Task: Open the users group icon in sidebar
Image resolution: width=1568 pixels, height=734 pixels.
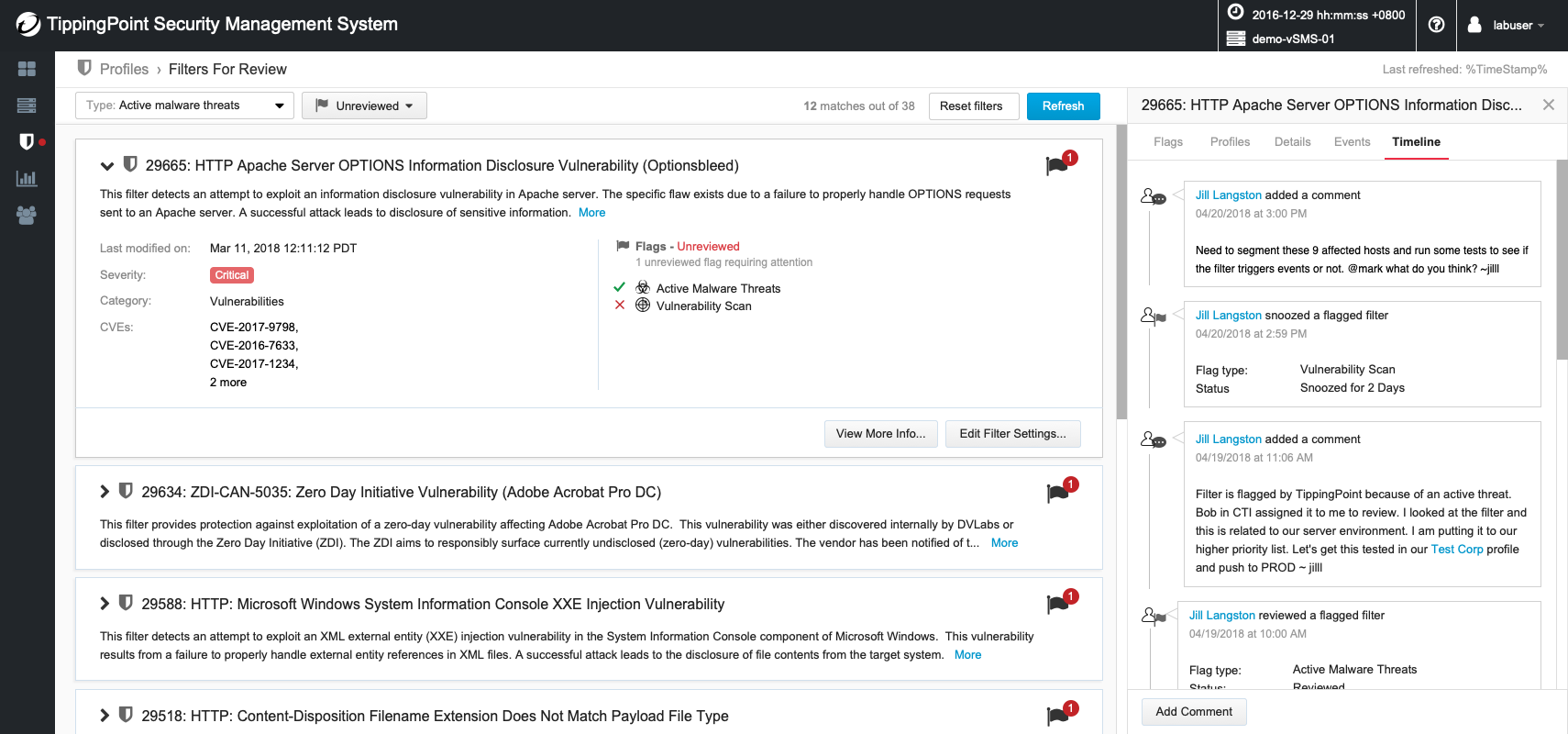Action: (27, 215)
